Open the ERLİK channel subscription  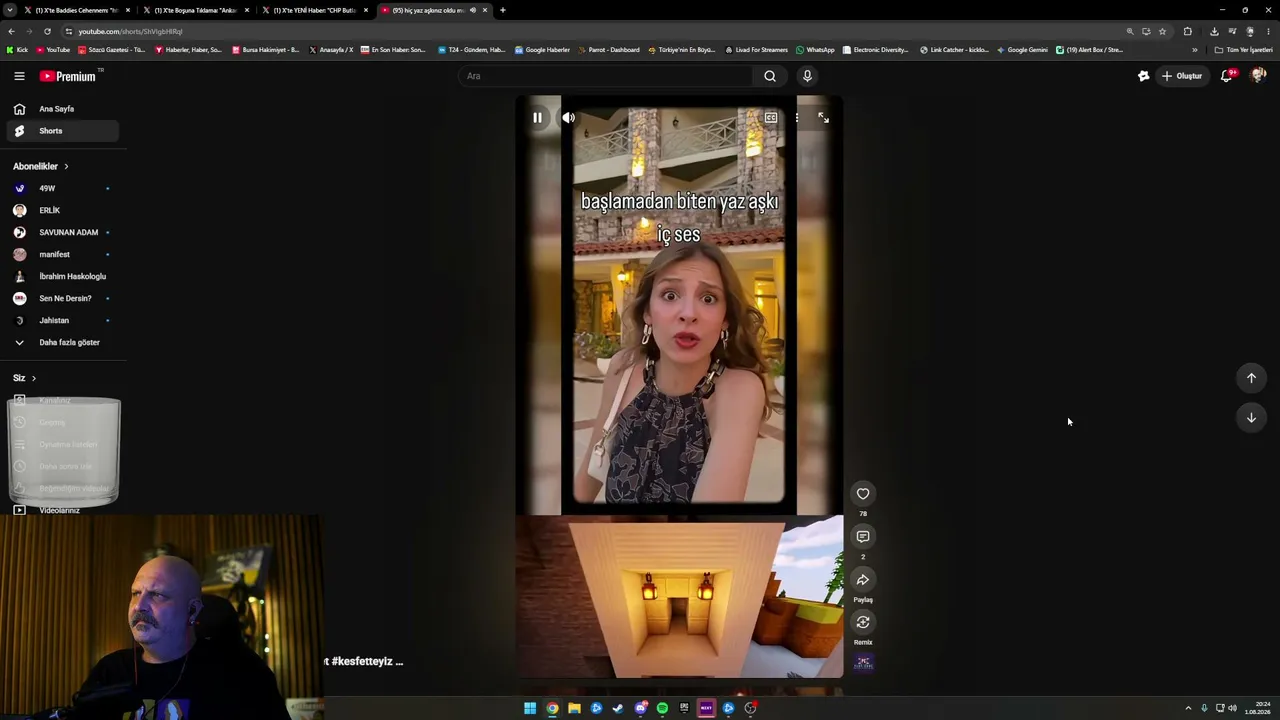63,210
